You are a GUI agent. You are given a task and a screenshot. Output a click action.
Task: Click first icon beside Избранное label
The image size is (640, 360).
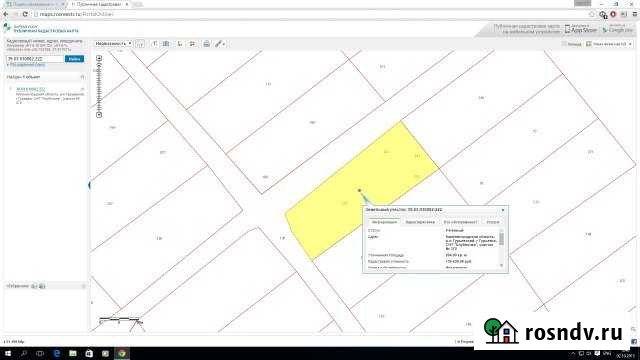click(x=34, y=286)
